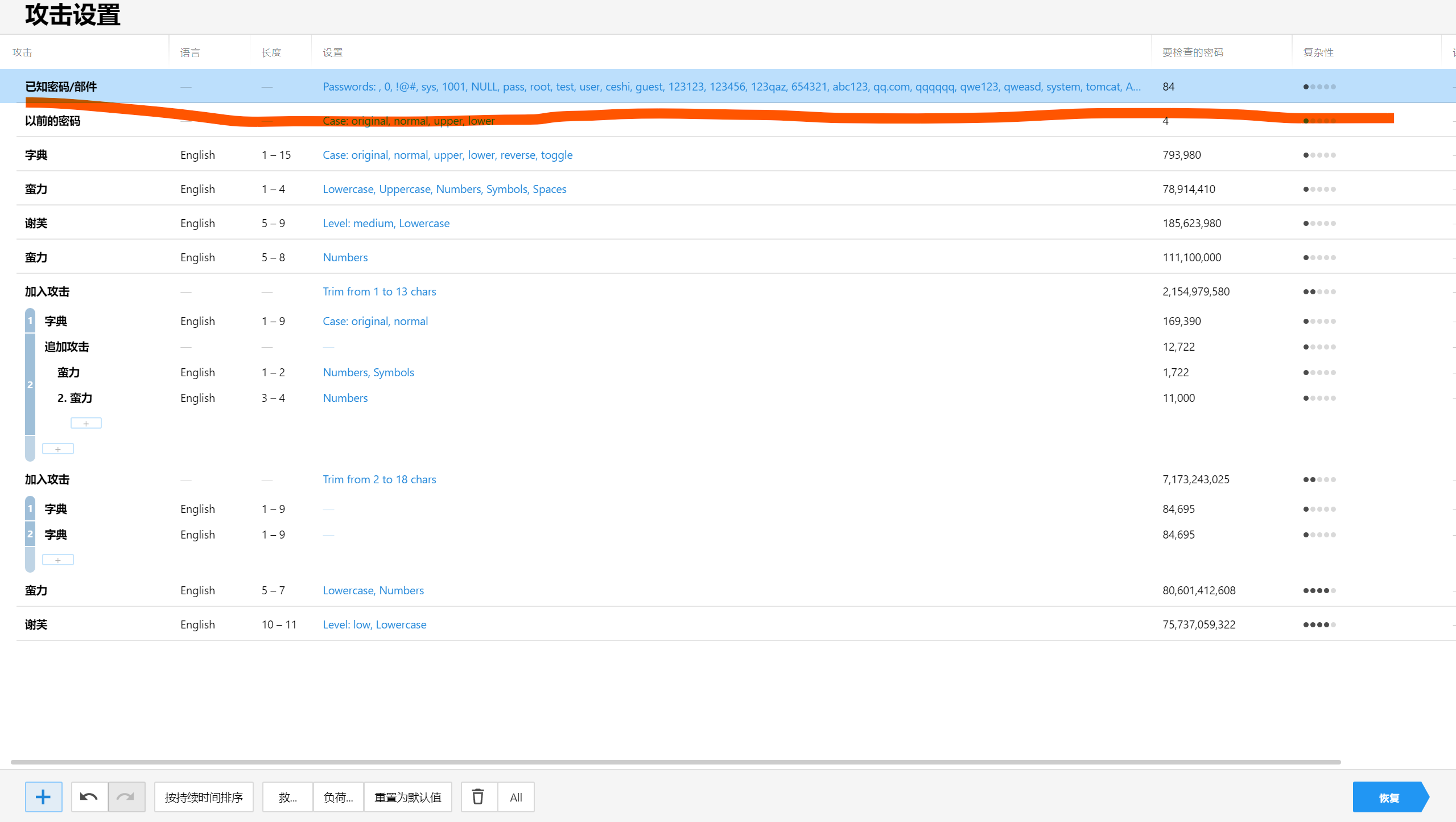Open 'Trim from 1 to 13 chars' settings
This screenshot has width=1456, height=822.
coord(379,291)
